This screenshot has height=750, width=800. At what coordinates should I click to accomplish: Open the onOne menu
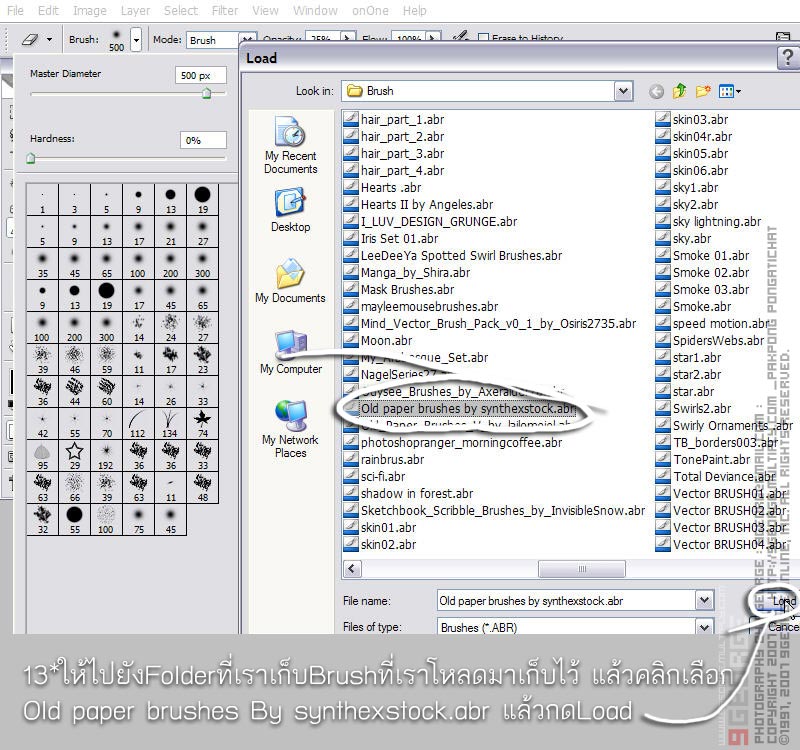370,10
